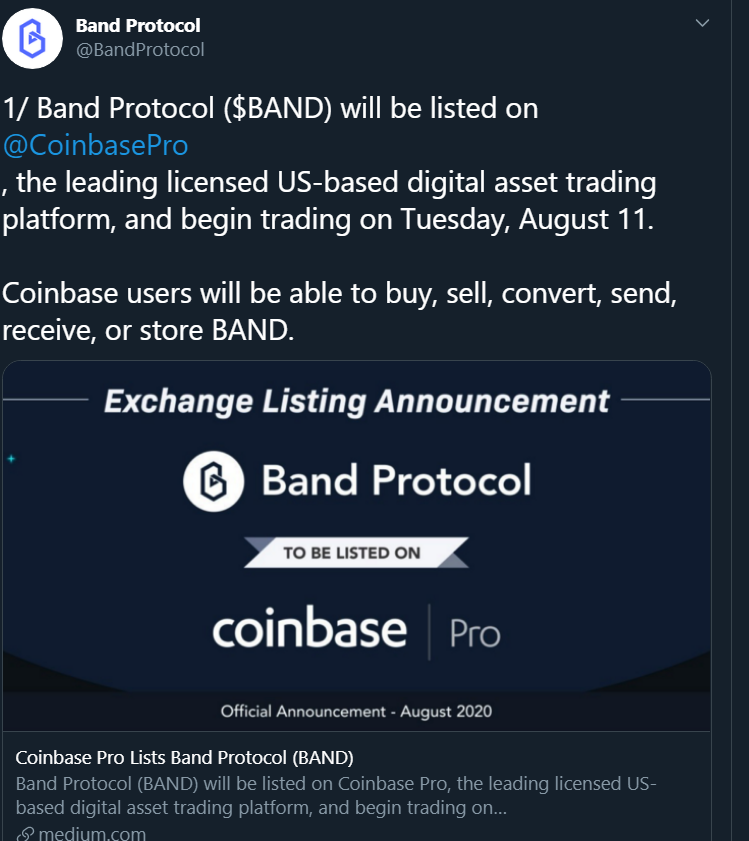Click the tweet text about Tuesday, August 11
Viewport: 749px width, 841px height.
(329, 201)
